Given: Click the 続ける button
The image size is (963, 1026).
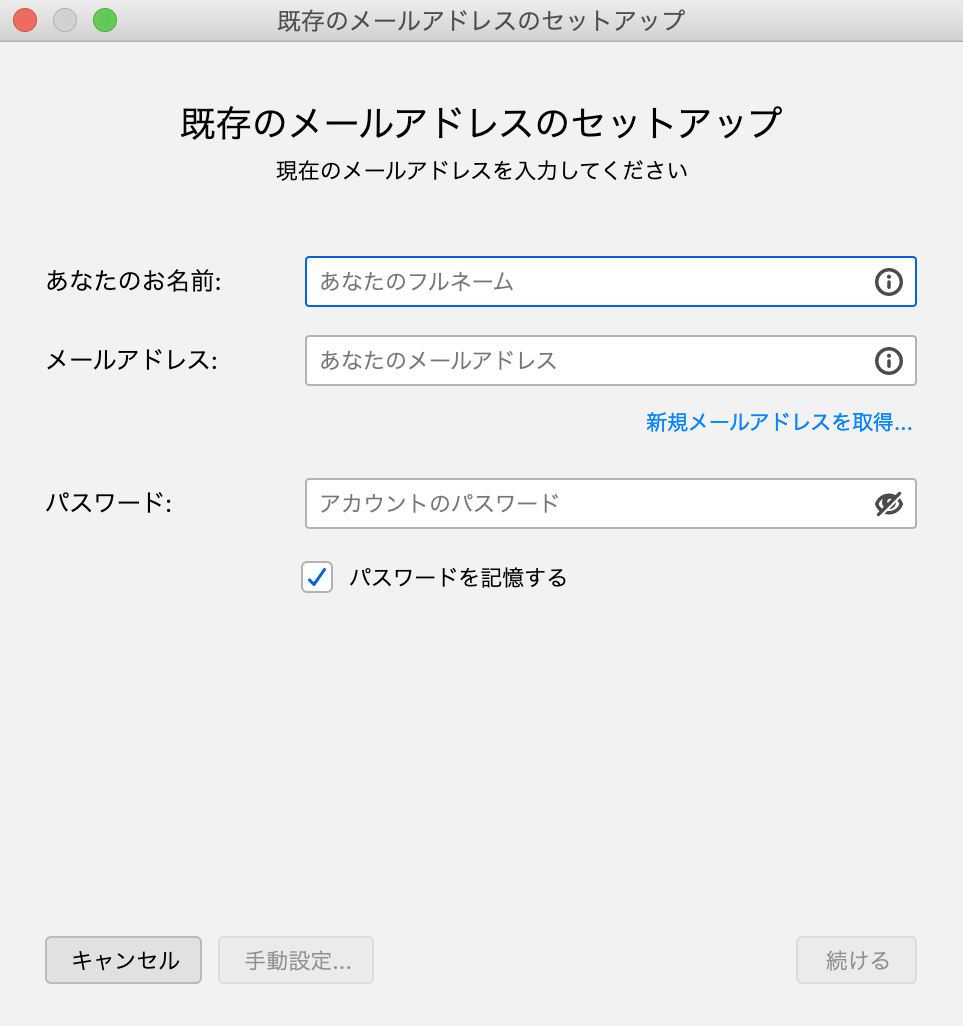Looking at the screenshot, I should tap(856, 959).
